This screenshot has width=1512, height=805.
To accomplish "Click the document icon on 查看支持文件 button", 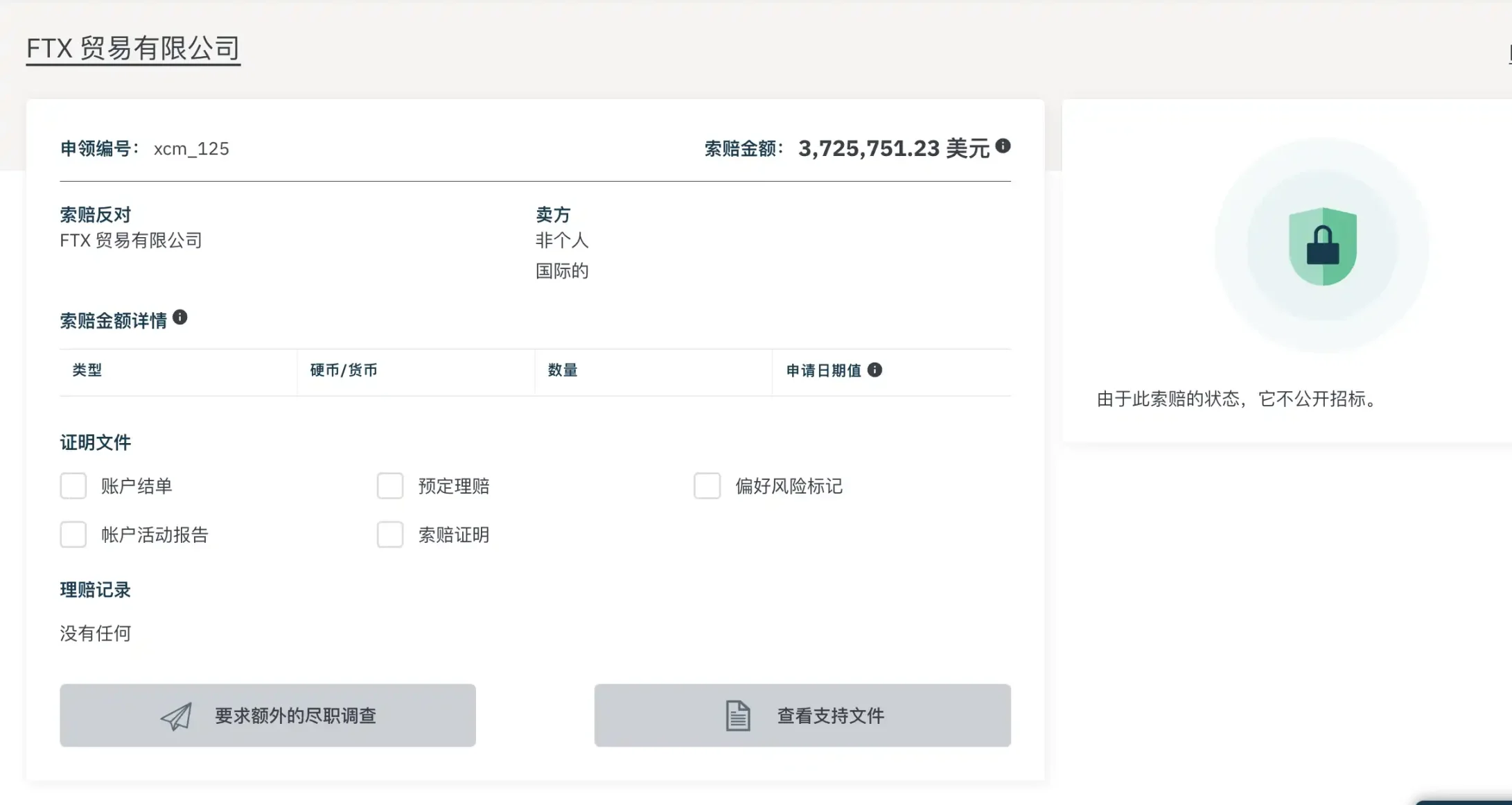I will (x=738, y=715).
